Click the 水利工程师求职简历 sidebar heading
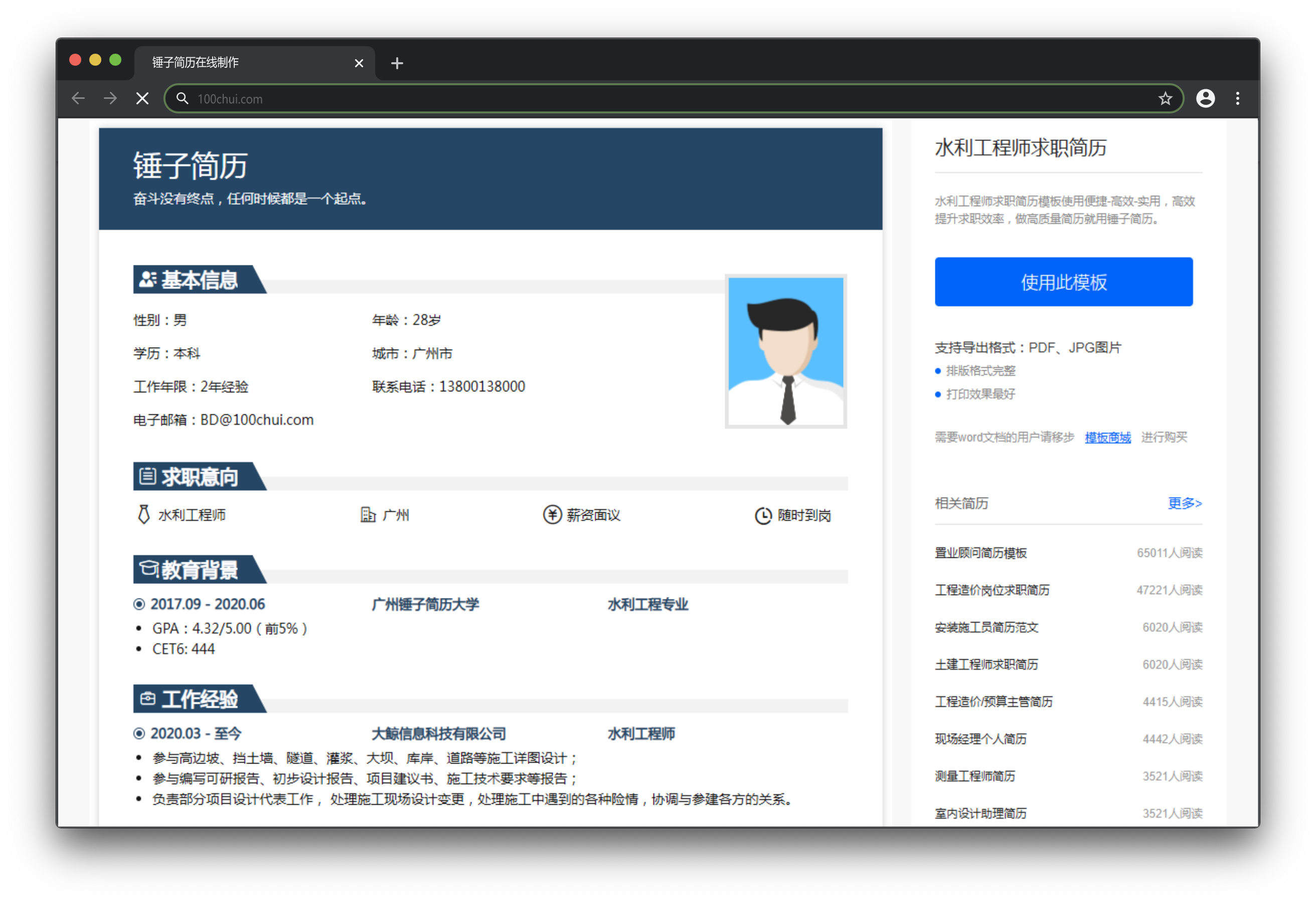 pyautogui.click(x=1021, y=148)
